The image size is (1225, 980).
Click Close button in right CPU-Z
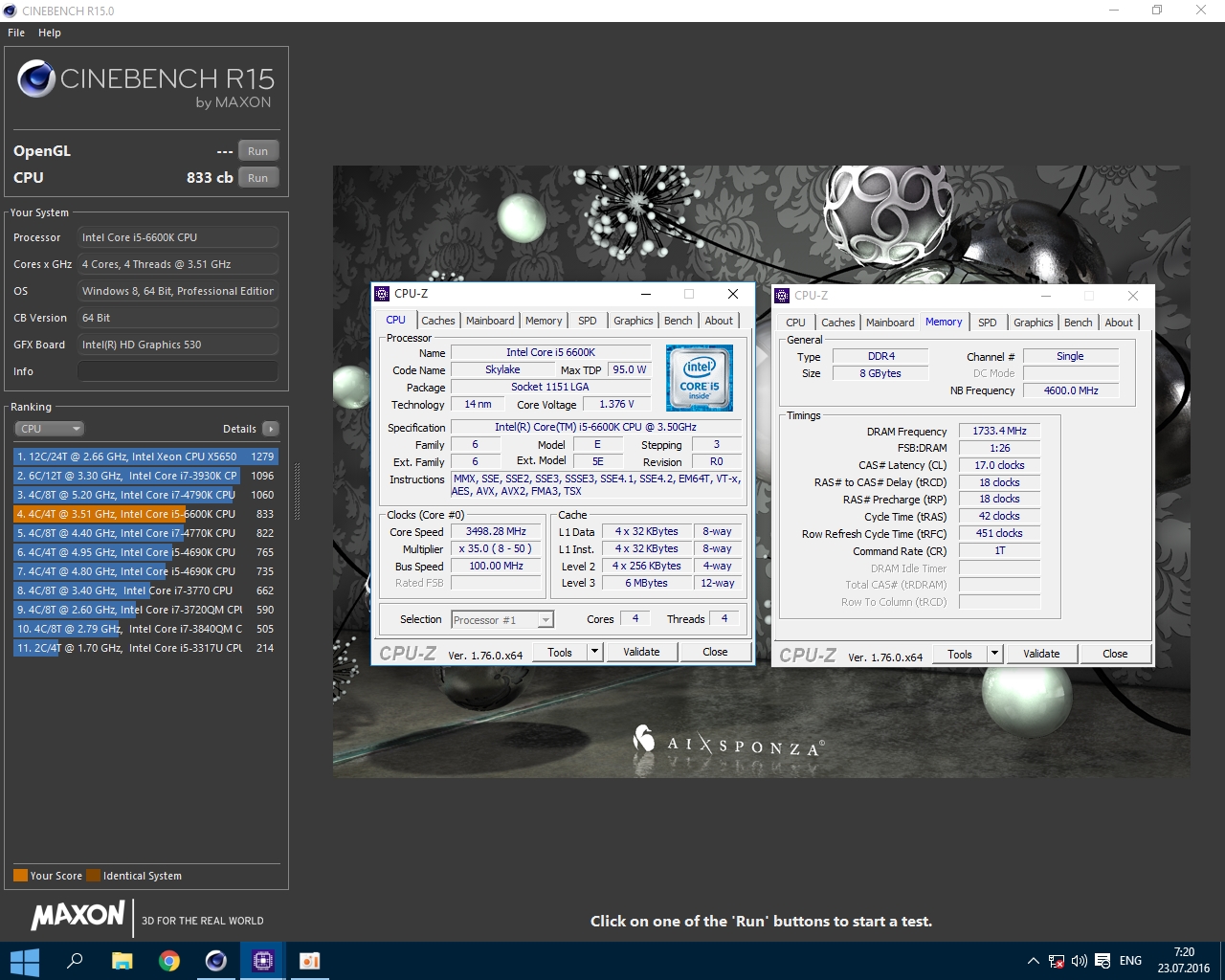(1115, 654)
